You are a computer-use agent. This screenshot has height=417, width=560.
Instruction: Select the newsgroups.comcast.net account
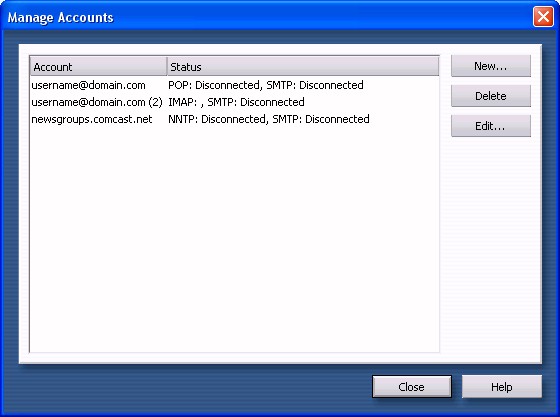pyautogui.click(x=92, y=119)
